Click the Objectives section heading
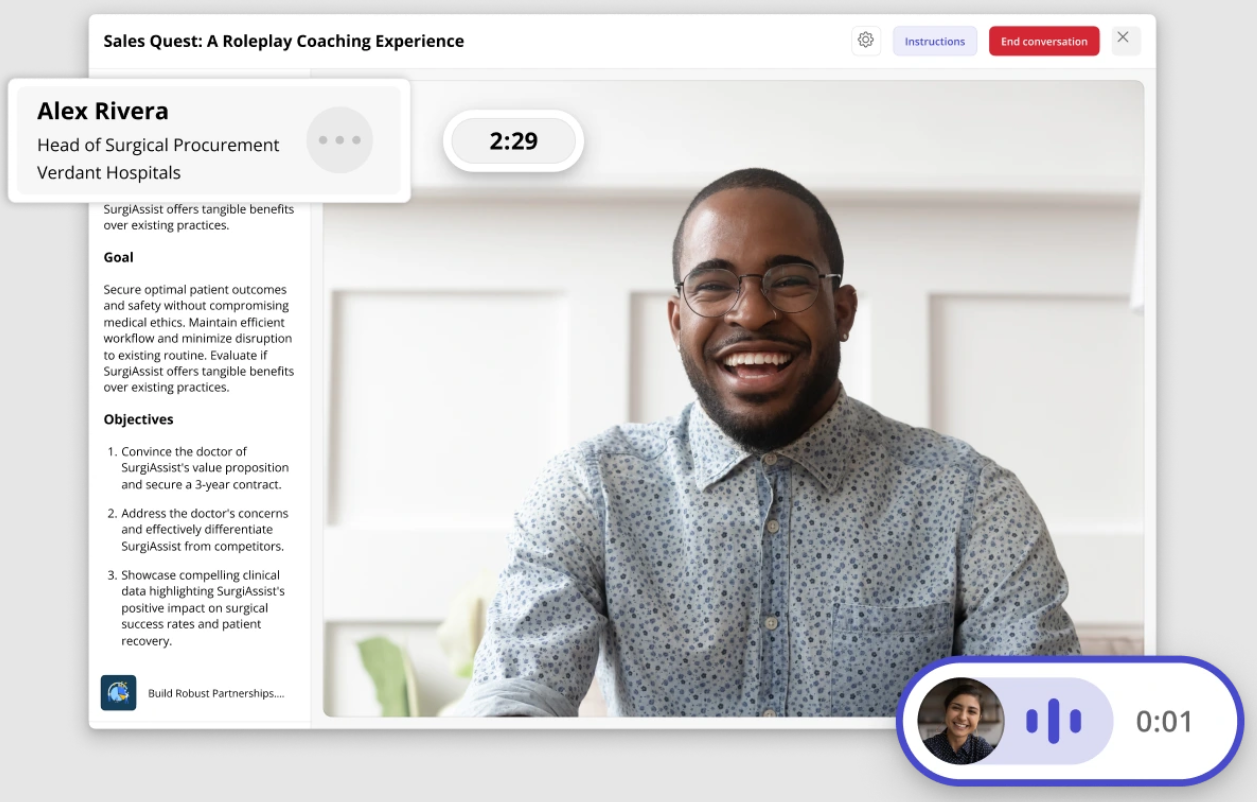 (139, 419)
